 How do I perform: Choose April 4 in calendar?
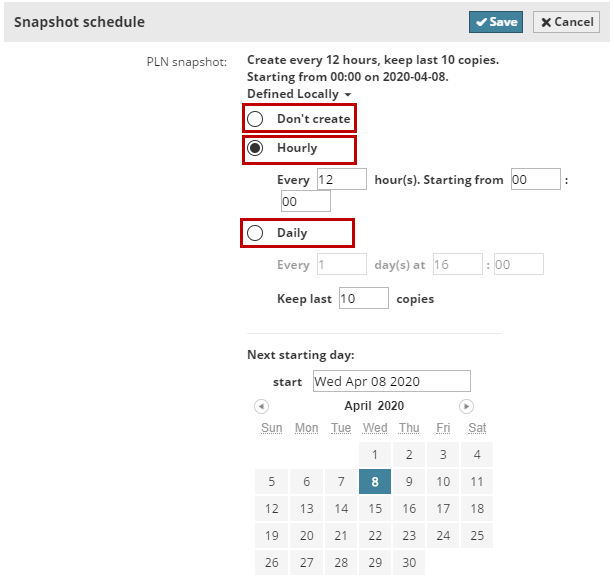pos(477,454)
